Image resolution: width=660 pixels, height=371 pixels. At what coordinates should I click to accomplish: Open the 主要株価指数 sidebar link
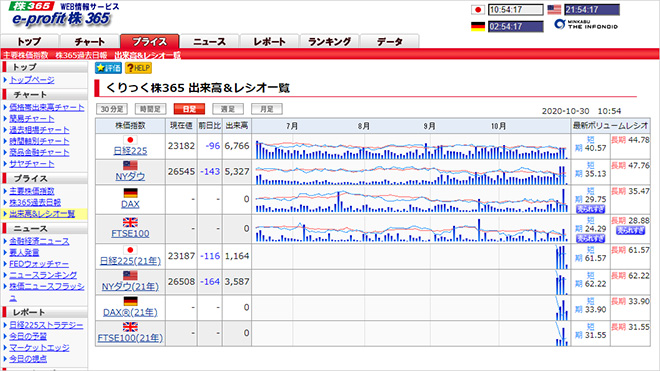point(32,191)
